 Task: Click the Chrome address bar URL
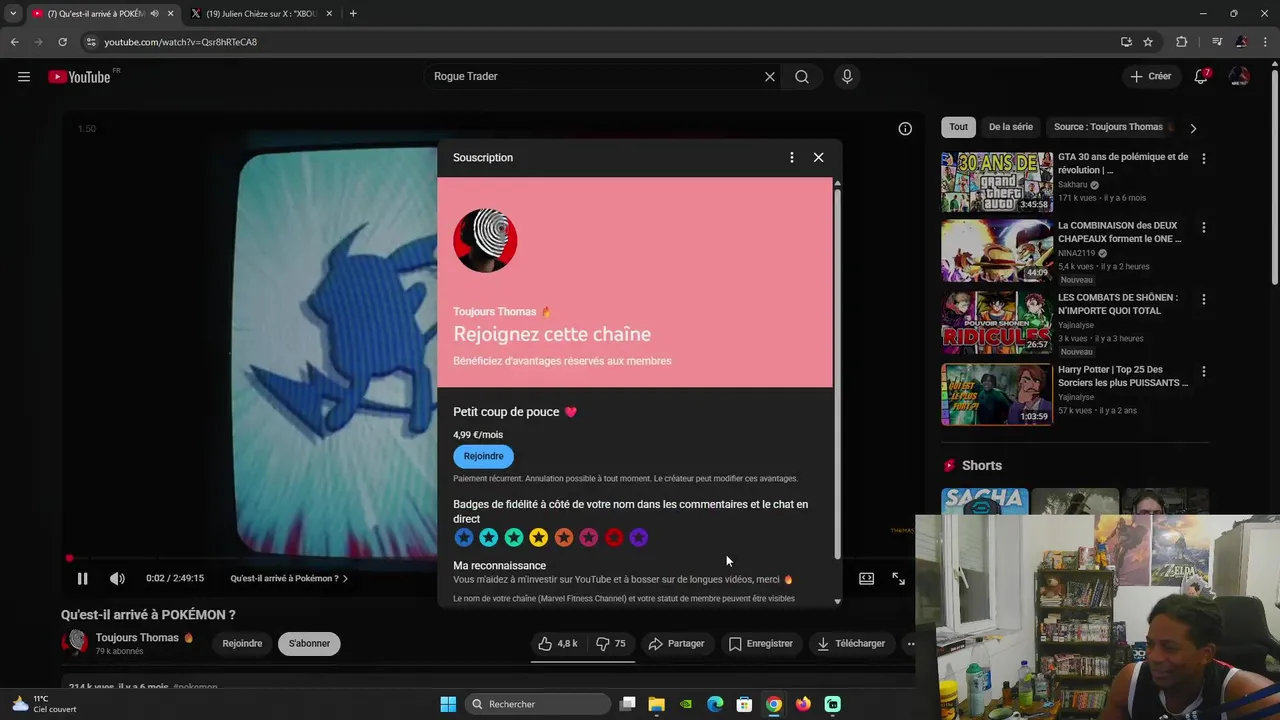click(181, 42)
